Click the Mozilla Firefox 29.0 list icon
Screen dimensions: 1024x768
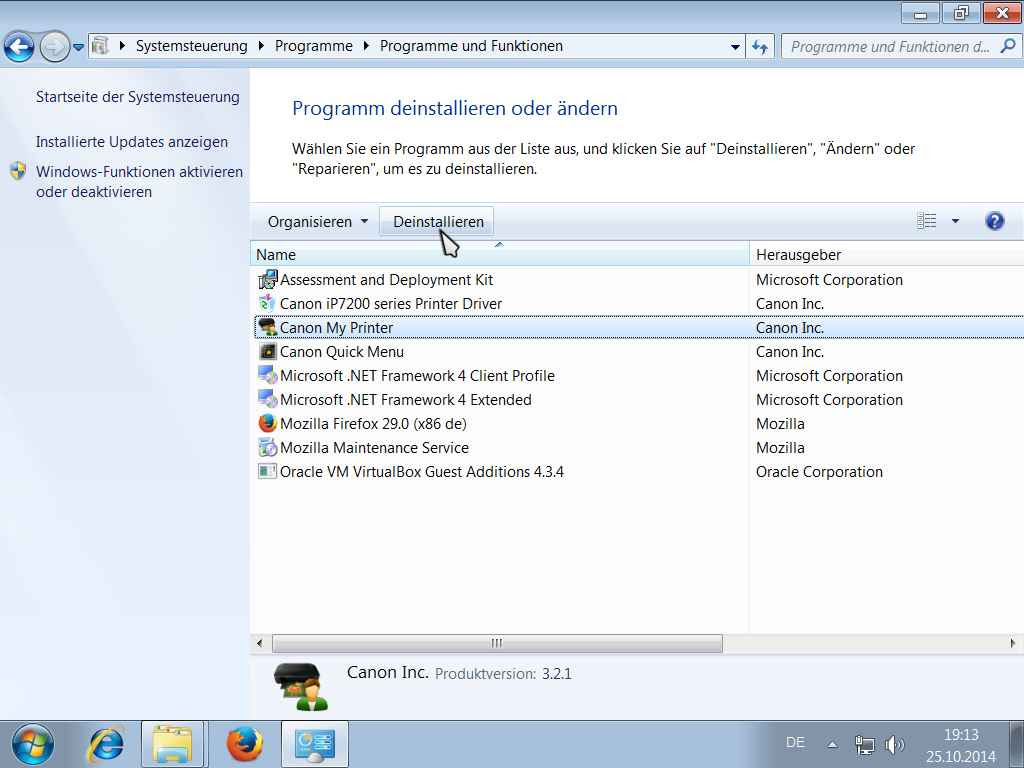point(268,423)
